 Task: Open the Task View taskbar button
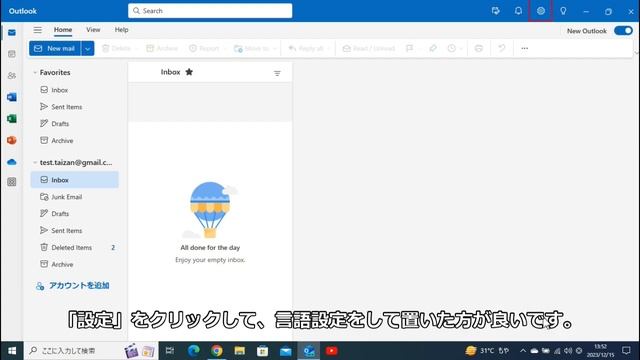(x=170, y=351)
